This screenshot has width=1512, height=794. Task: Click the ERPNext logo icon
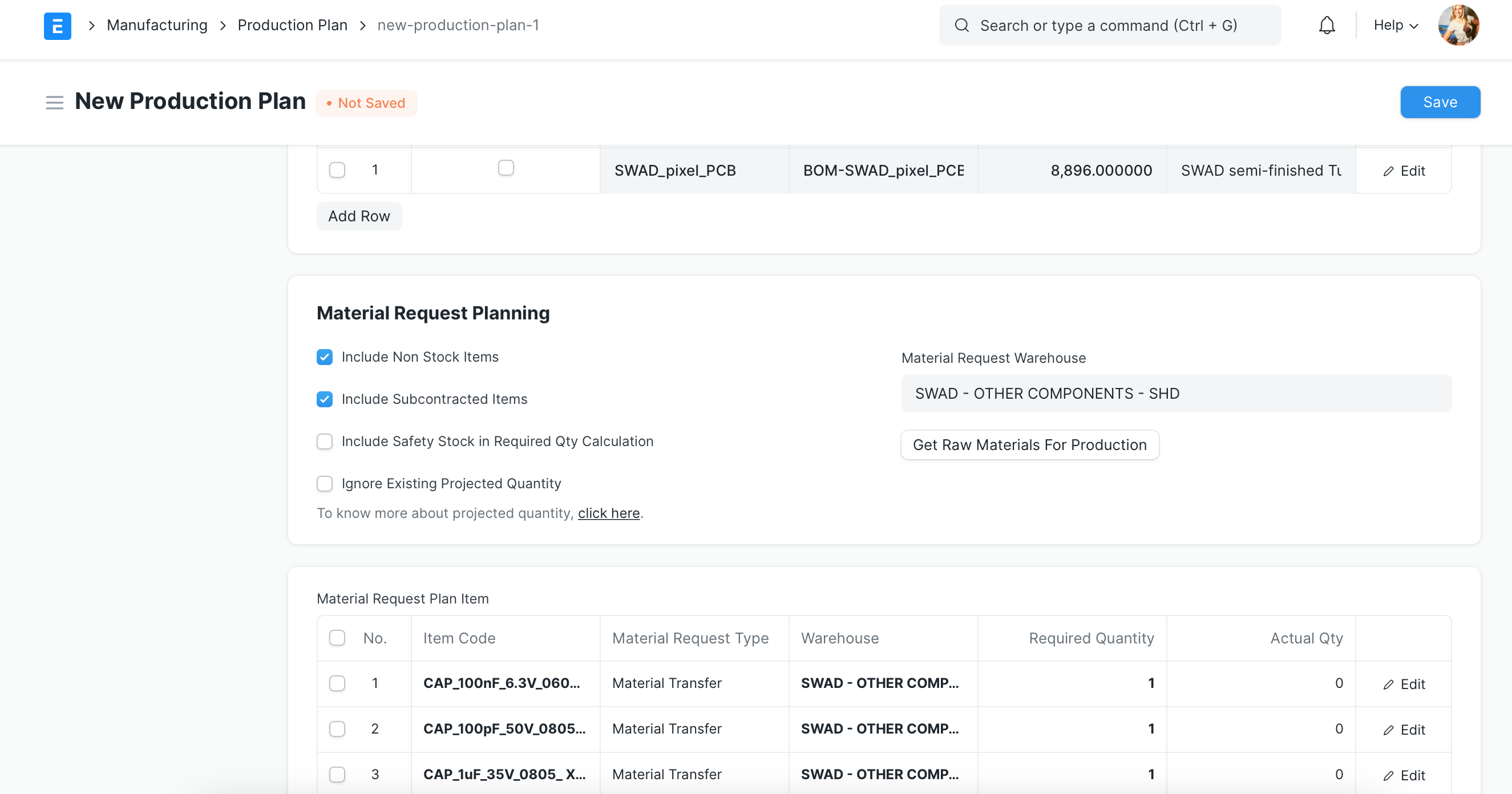click(x=57, y=26)
